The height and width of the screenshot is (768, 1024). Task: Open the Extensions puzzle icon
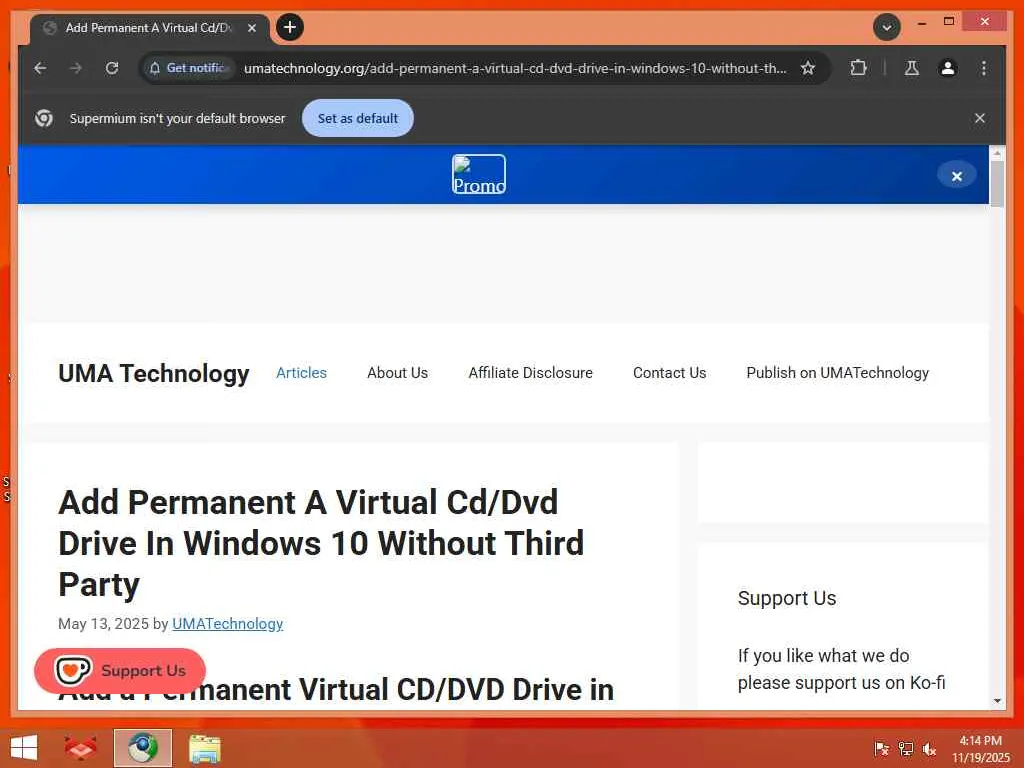pos(858,68)
